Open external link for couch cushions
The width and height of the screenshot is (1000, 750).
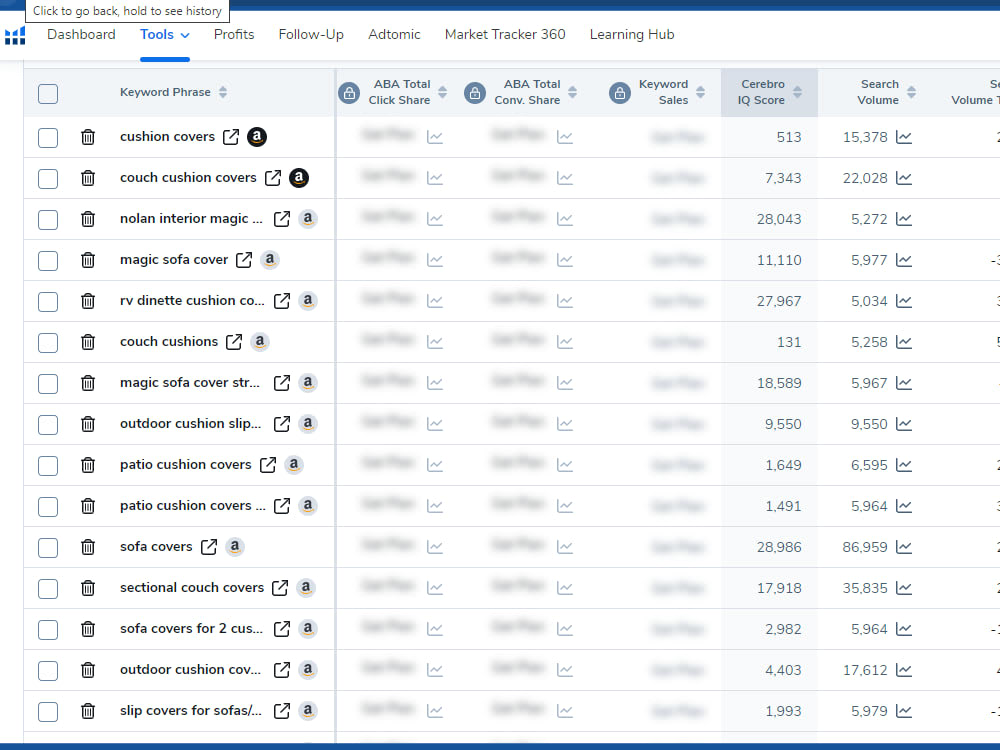234,342
